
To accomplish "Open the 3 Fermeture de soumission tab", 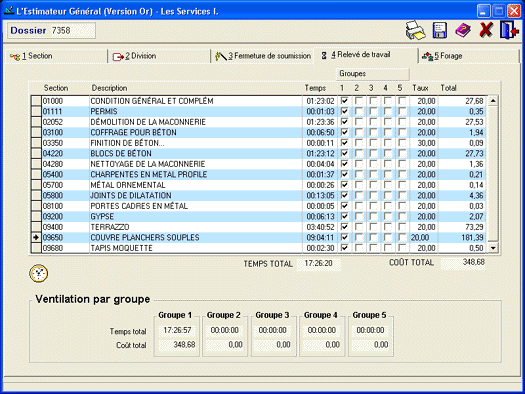I will pos(263,56).
